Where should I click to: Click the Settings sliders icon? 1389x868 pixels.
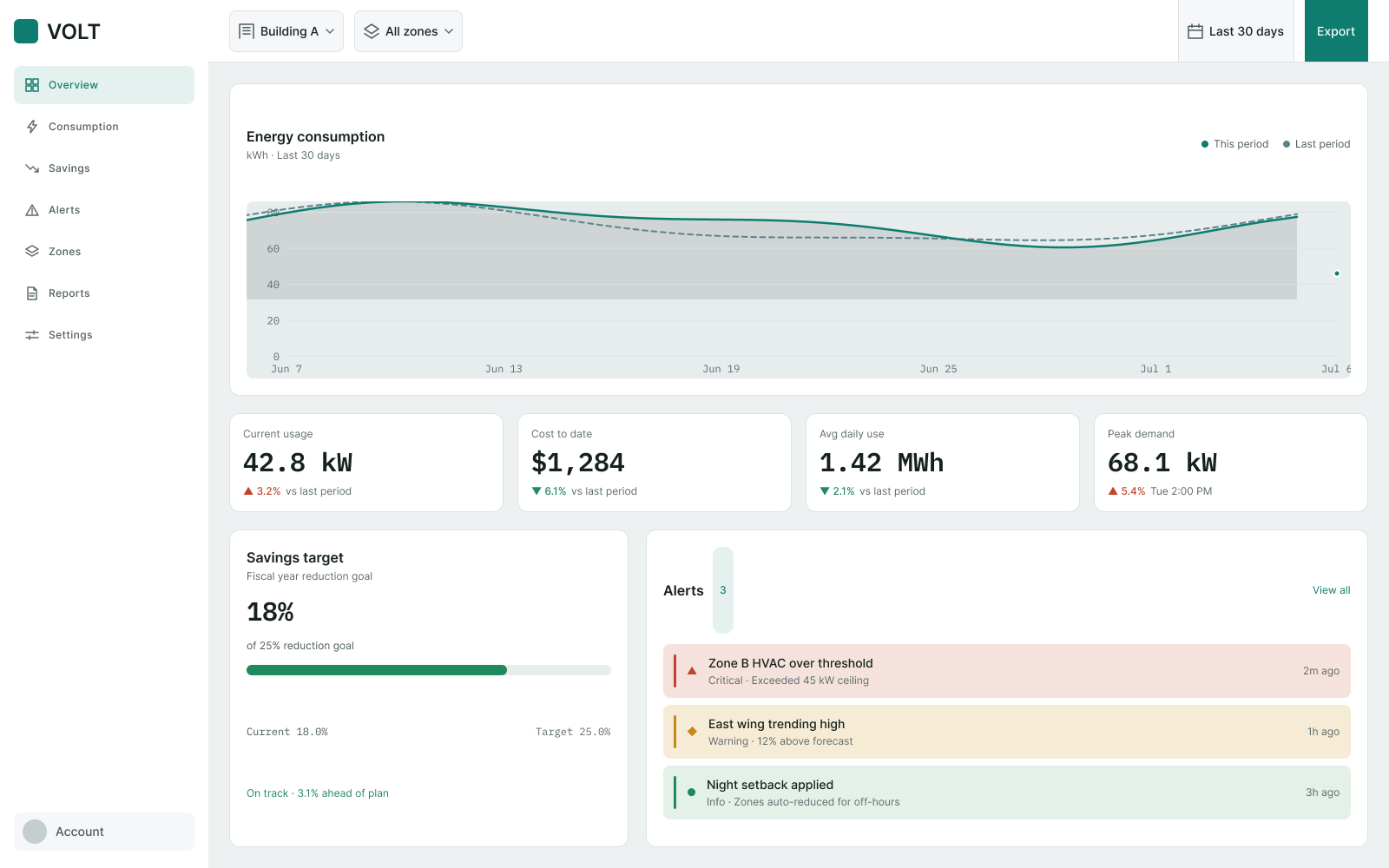pyautogui.click(x=32, y=335)
